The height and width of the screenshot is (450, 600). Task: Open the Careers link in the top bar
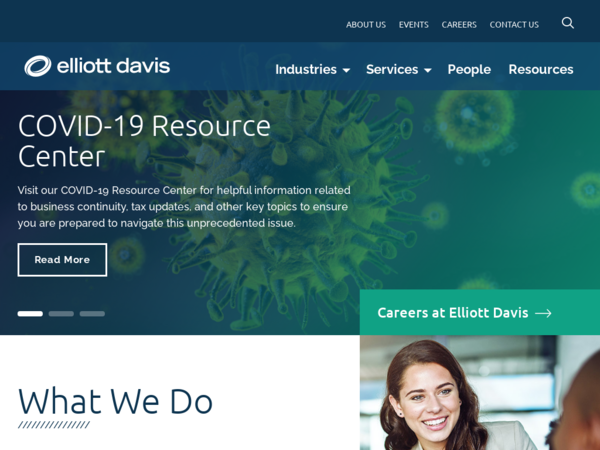[459, 25]
